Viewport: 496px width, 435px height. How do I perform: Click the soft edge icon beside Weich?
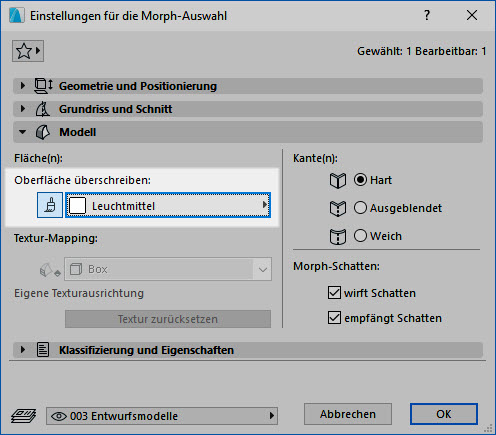click(338, 237)
